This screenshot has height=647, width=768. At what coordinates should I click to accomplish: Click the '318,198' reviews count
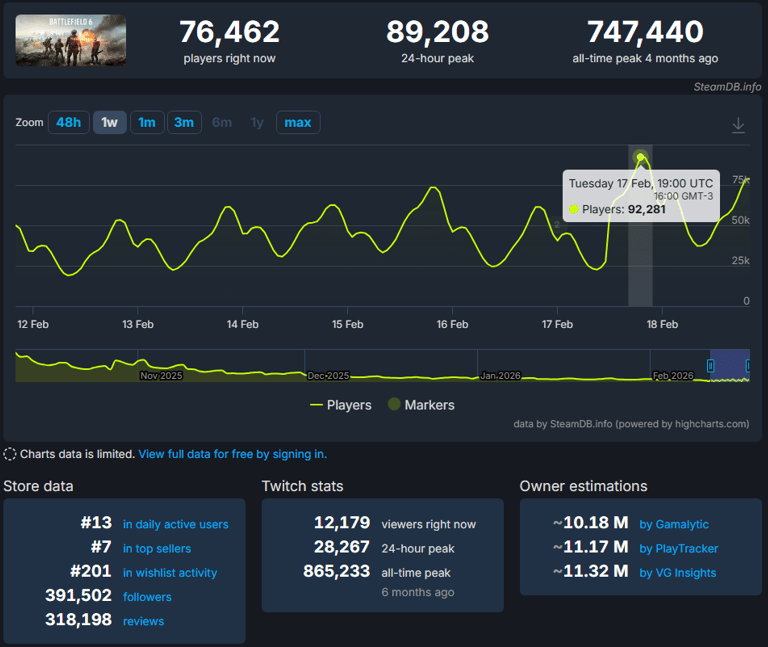pos(78,620)
